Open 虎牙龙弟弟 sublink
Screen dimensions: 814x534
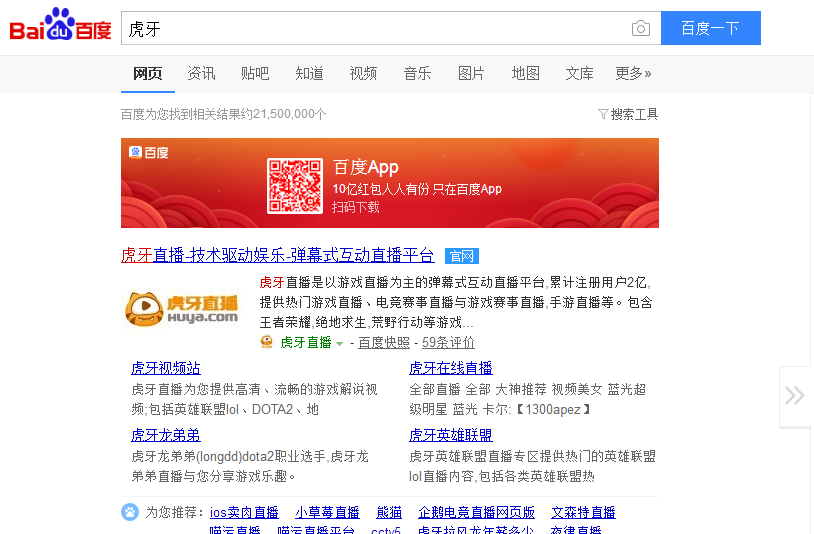tap(166, 435)
